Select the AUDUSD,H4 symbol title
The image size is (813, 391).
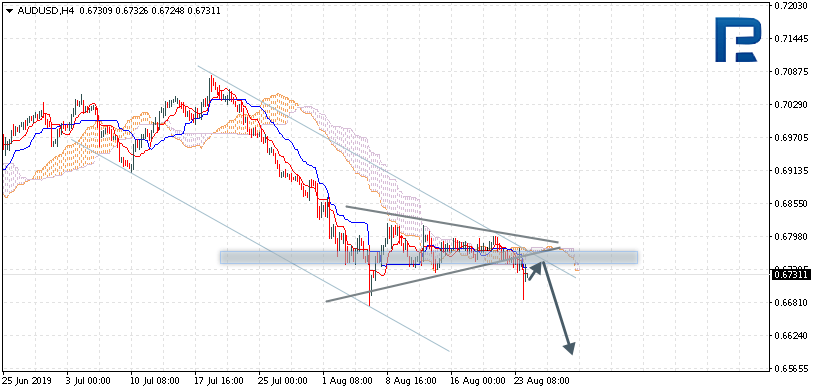(x=46, y=10)
